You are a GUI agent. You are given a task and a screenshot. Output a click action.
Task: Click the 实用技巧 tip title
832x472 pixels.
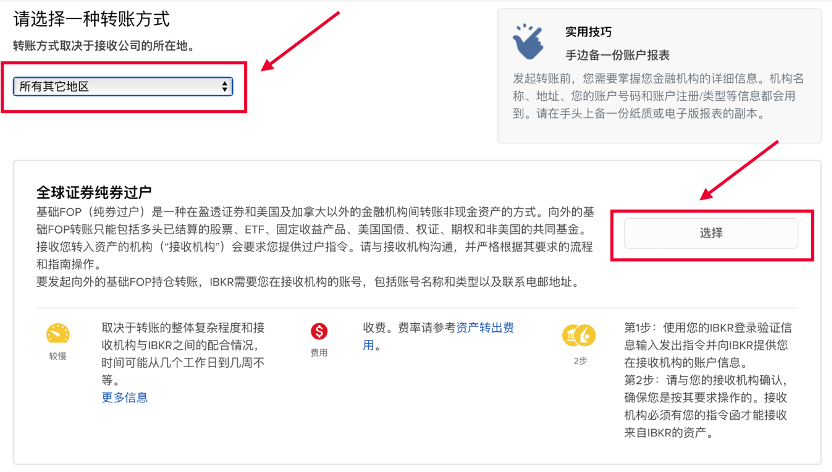coord(588,32)
